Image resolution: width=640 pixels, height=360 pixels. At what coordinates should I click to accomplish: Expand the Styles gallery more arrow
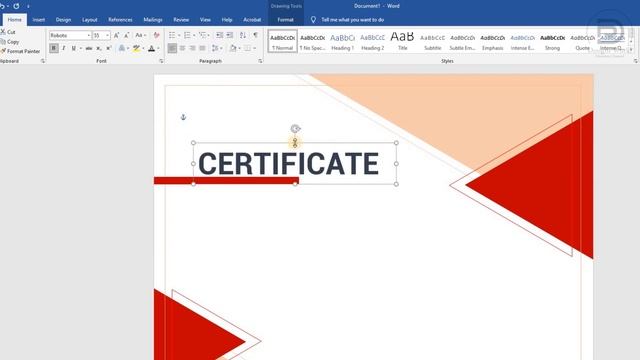tap(631, 49)
